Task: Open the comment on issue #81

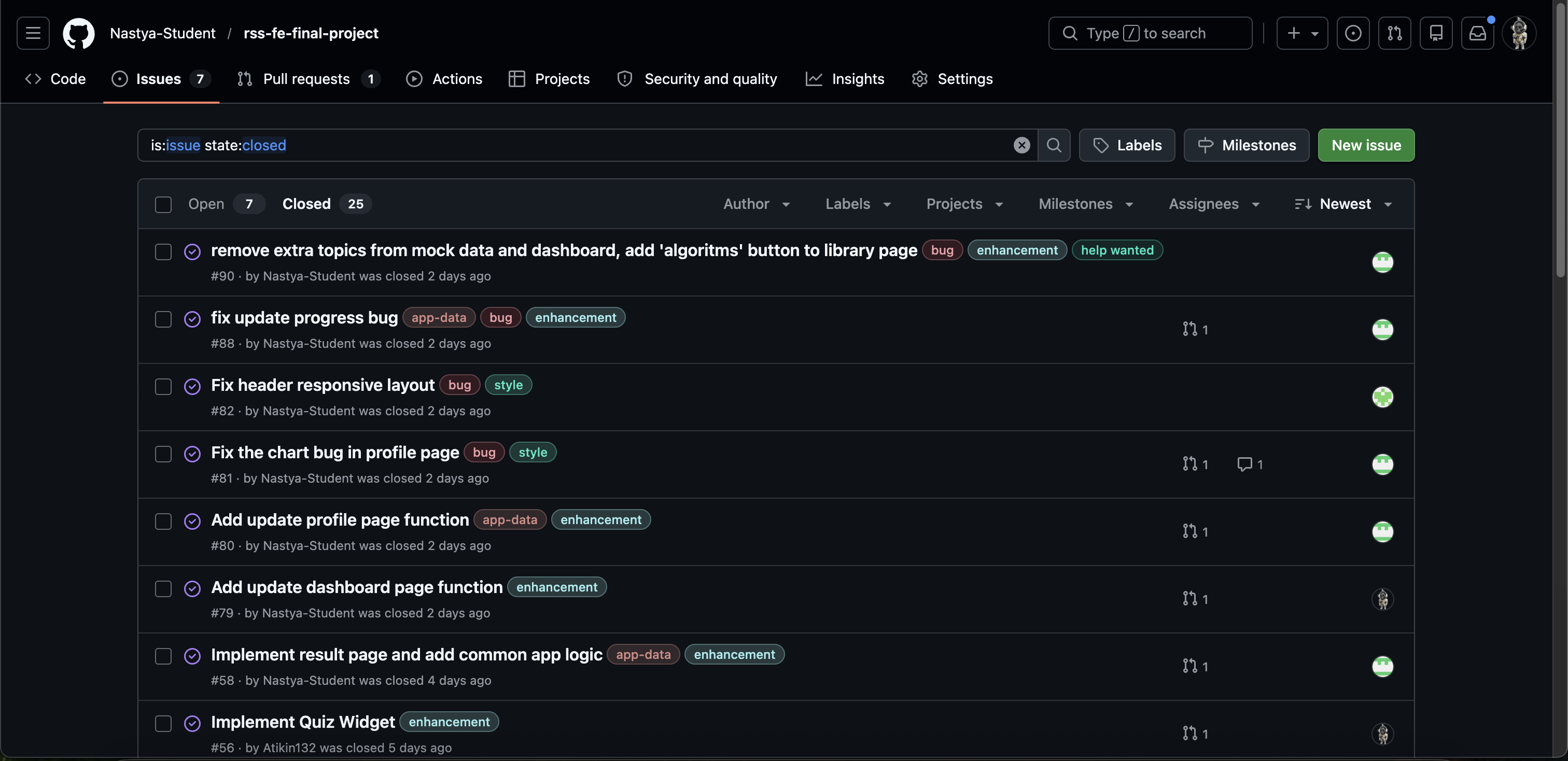Action: tap(1249, 463)
